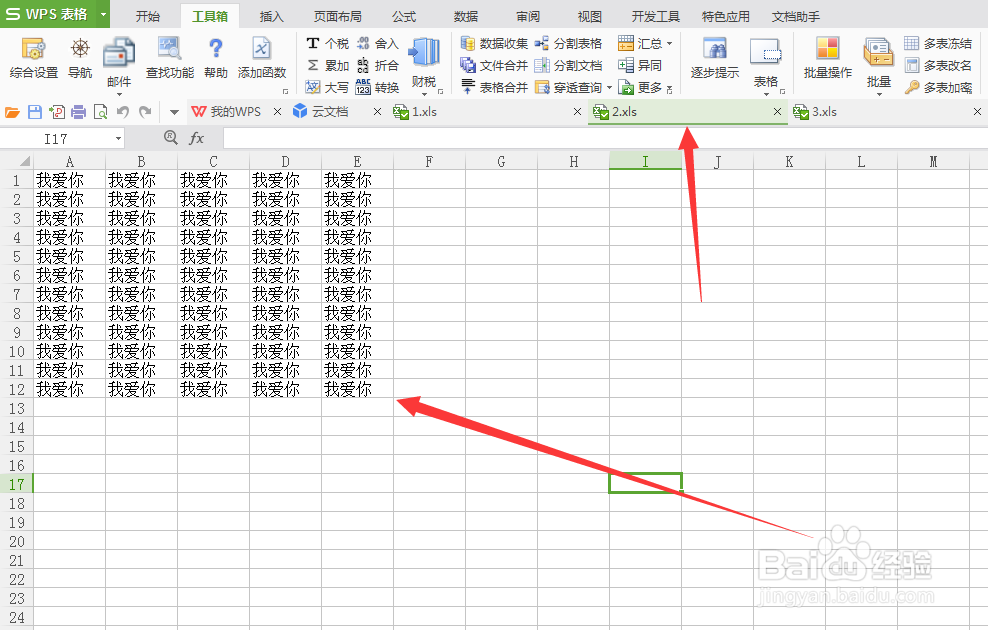Switch to the 视图 ribbon tab
The image size is (988, 630).
[590, 16]
